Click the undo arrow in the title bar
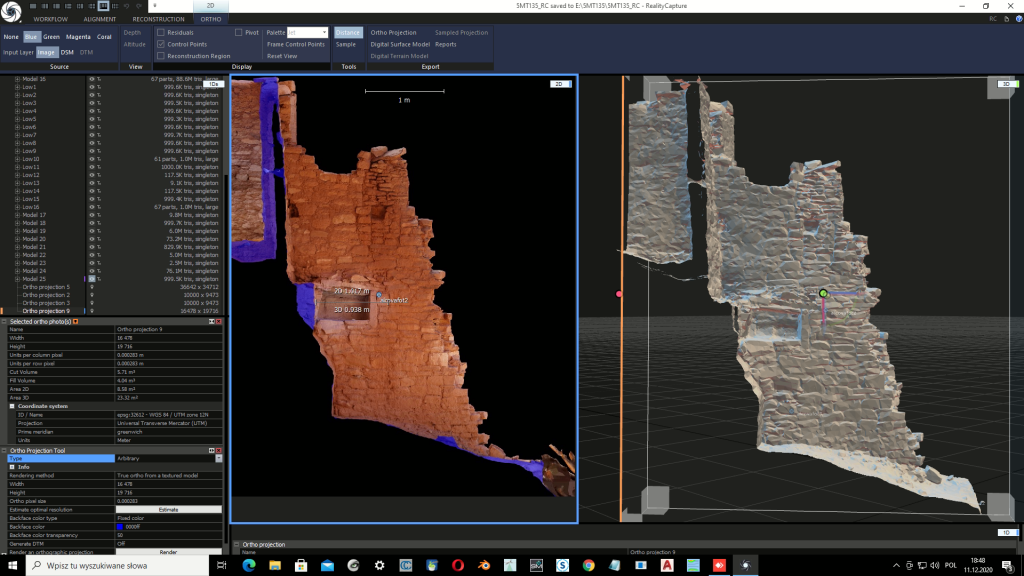 click(x=127, y=6)
